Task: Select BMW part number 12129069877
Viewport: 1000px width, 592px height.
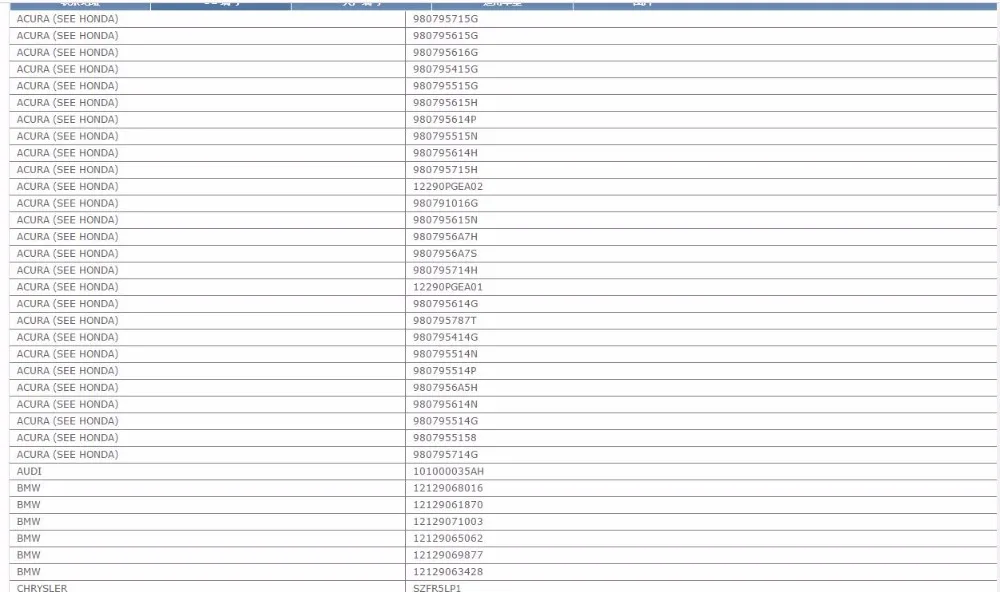Action: (x=448, y=555)
